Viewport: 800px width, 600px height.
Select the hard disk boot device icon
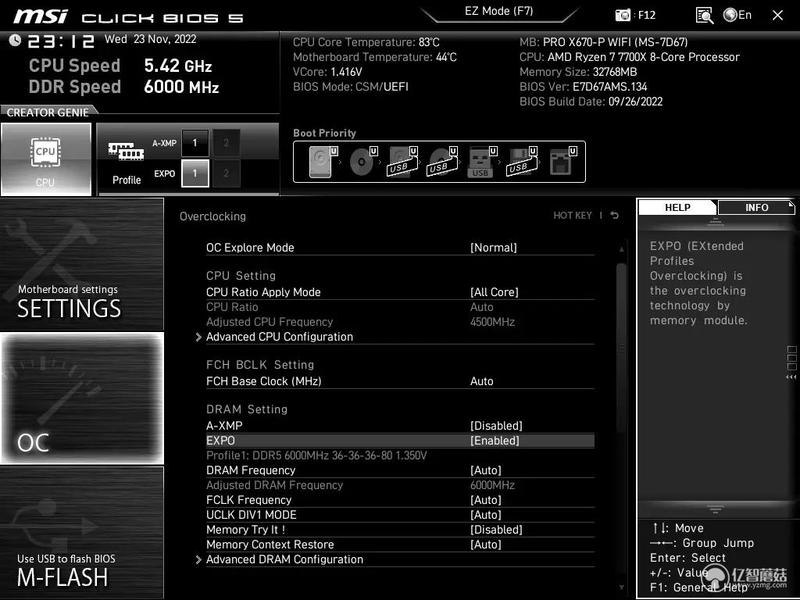click(322, 162)
